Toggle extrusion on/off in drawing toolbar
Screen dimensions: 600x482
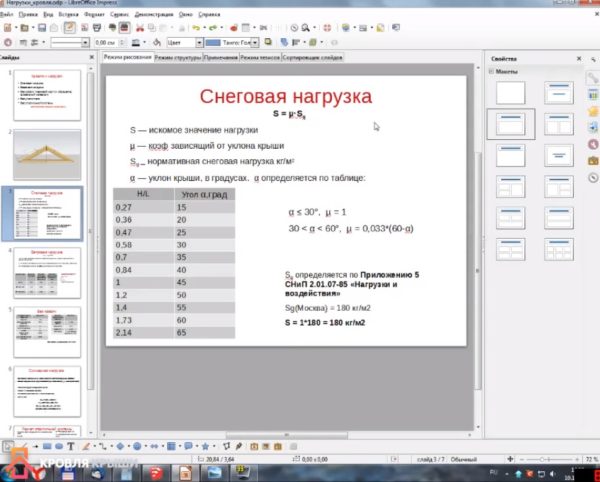pos(293,446)
